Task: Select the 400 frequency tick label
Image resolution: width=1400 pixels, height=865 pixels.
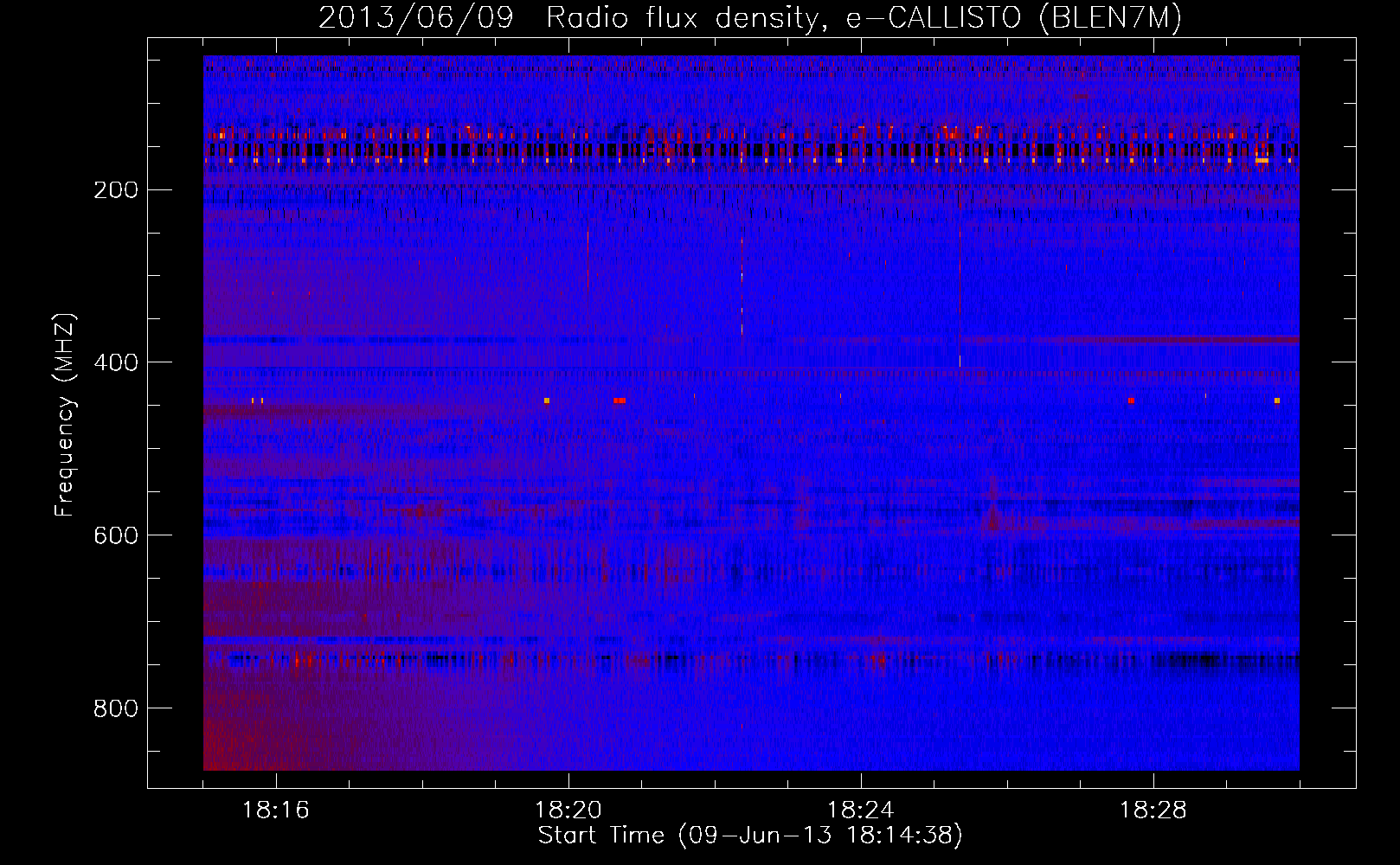Action: 116,362
